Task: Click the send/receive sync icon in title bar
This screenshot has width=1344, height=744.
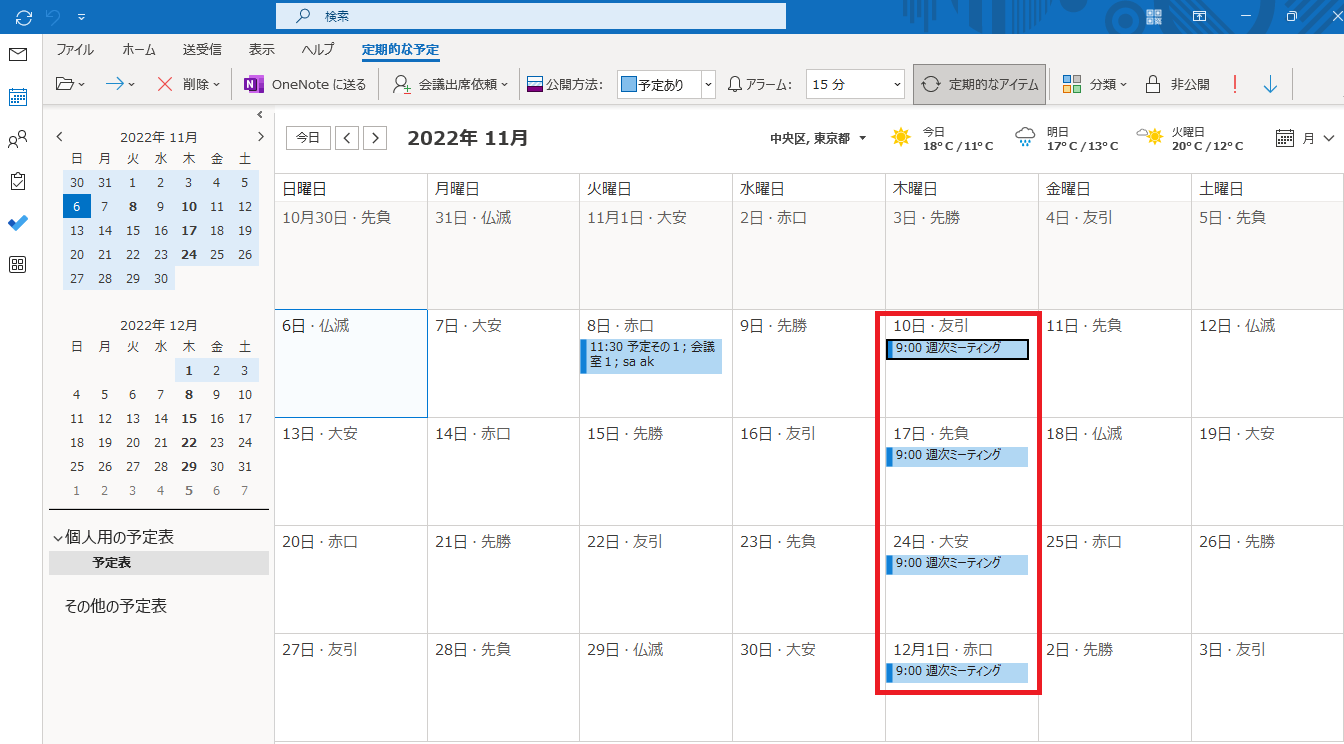Action: [24, 17]
